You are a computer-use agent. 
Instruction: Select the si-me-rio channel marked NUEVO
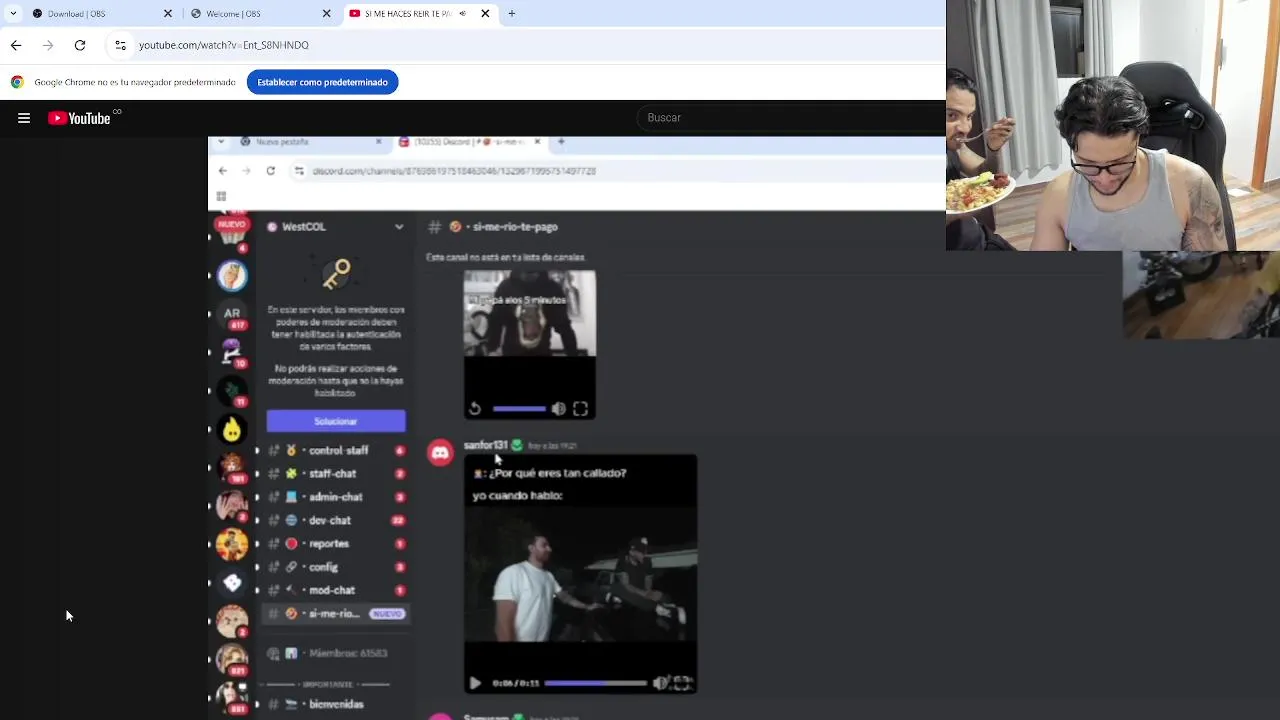[335, 614]
